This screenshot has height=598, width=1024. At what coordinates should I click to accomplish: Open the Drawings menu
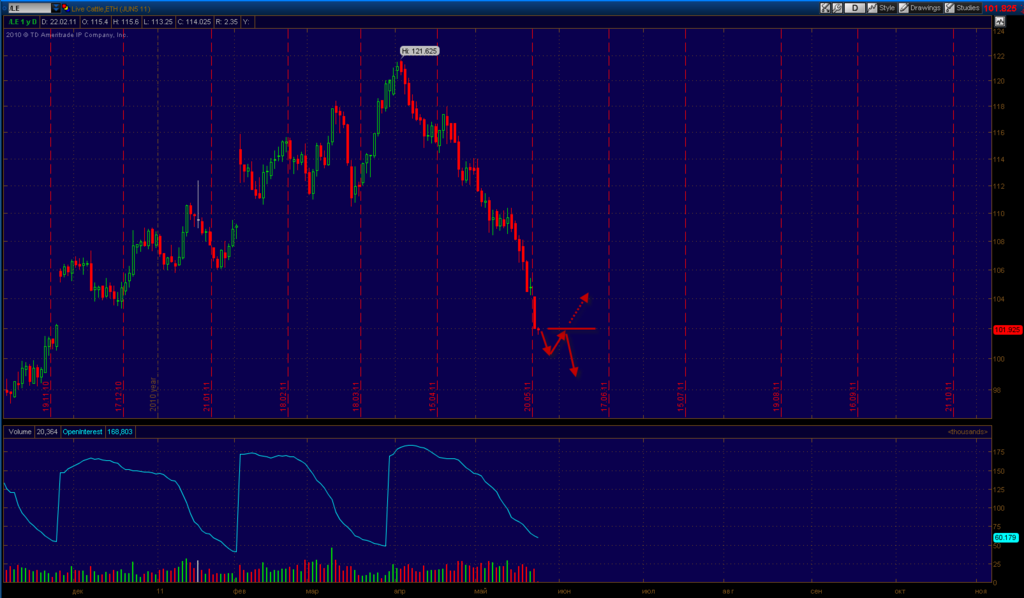point(920,8)
